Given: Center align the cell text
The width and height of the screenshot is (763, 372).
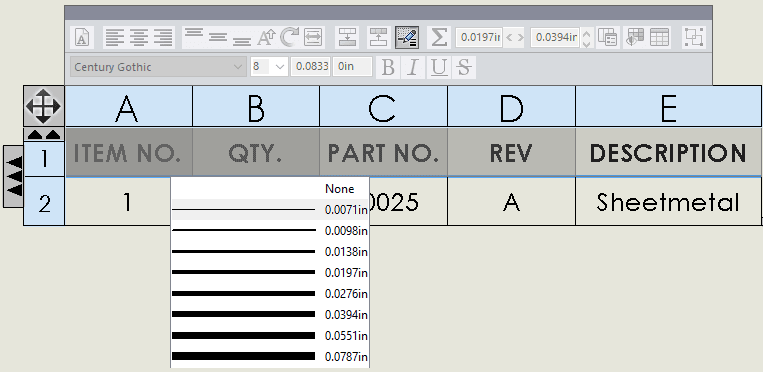Looking at the screenshot, I should (139, 37).
